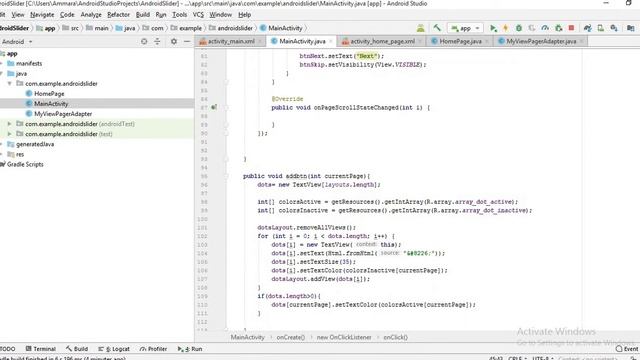Image resolution: width=640 pixels, height=360 pixels.
Task: Open the Run tool window
Action: 190,349
